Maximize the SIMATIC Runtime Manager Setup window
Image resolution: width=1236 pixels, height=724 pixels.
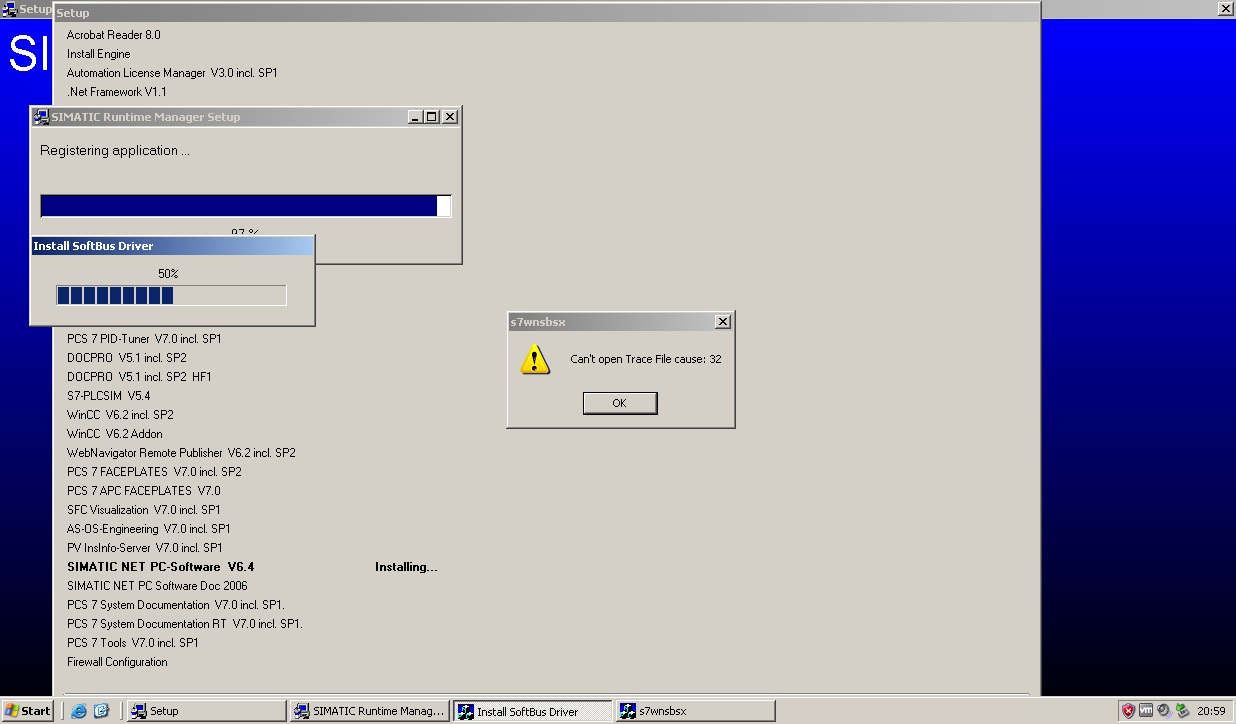[x=431, y=117]
